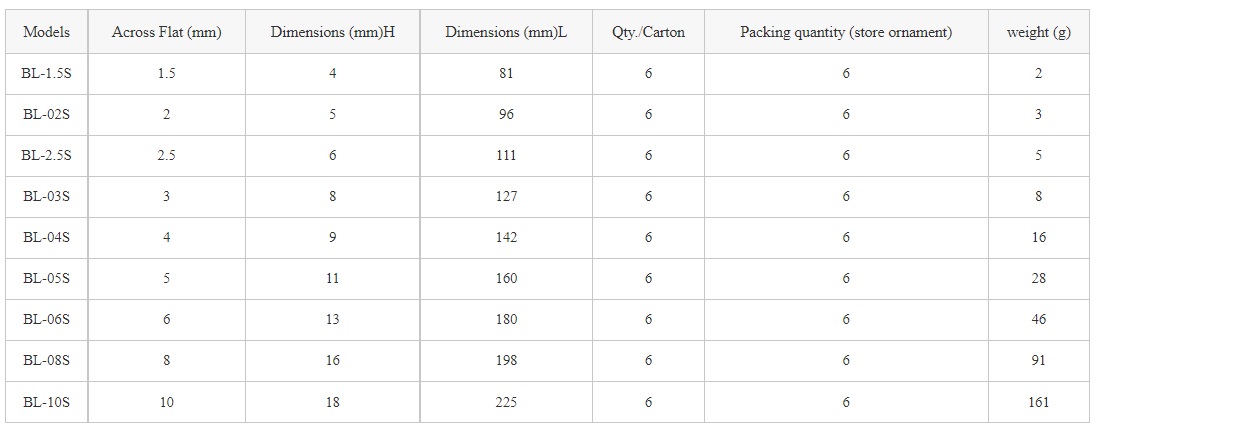Image resolution: width=1243 pixels, height=439 pixels.
Task: Click the BL-03S model cell
Action: coord(47,197)
